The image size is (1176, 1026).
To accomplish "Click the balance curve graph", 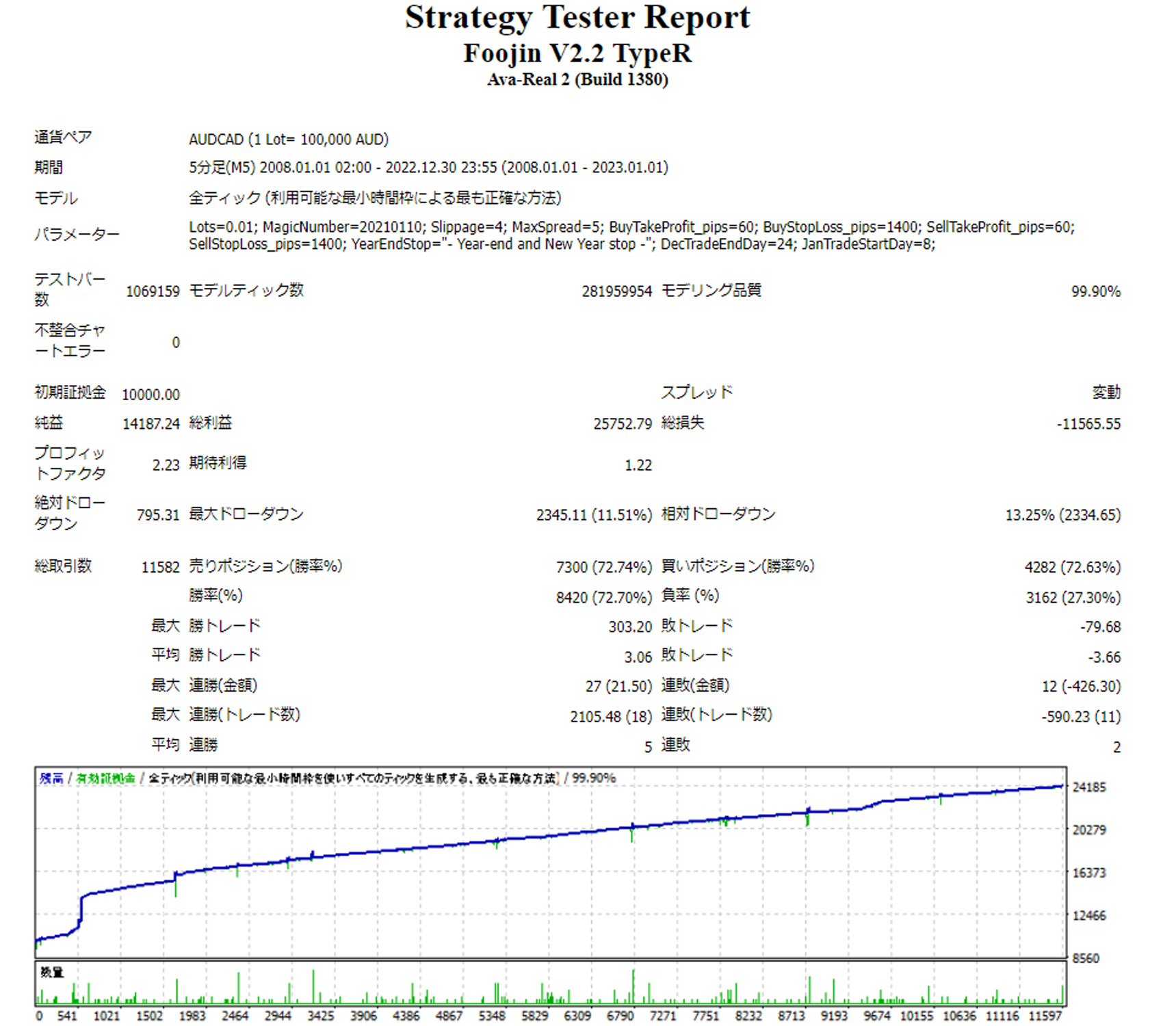I will pyautogui.click(x=551, y=863).
